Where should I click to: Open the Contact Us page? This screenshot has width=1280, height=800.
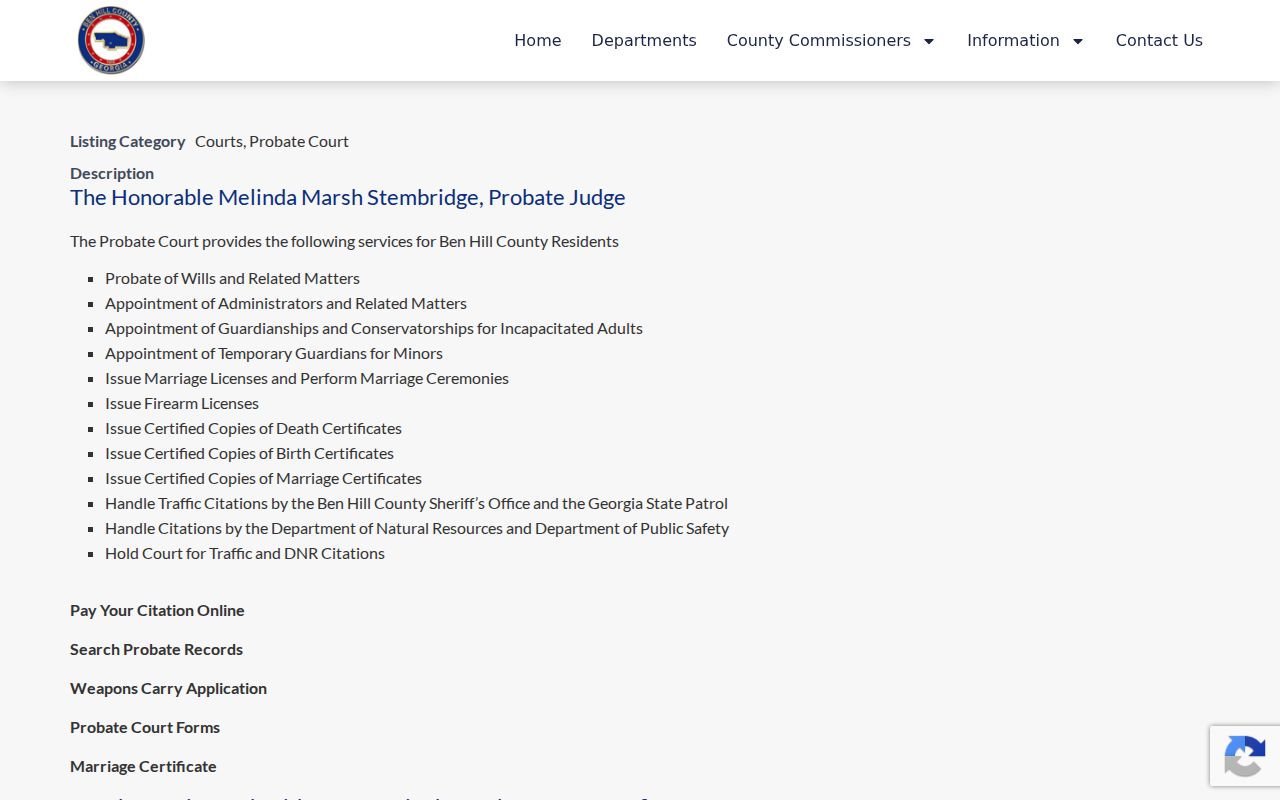tap(1159, 40)
